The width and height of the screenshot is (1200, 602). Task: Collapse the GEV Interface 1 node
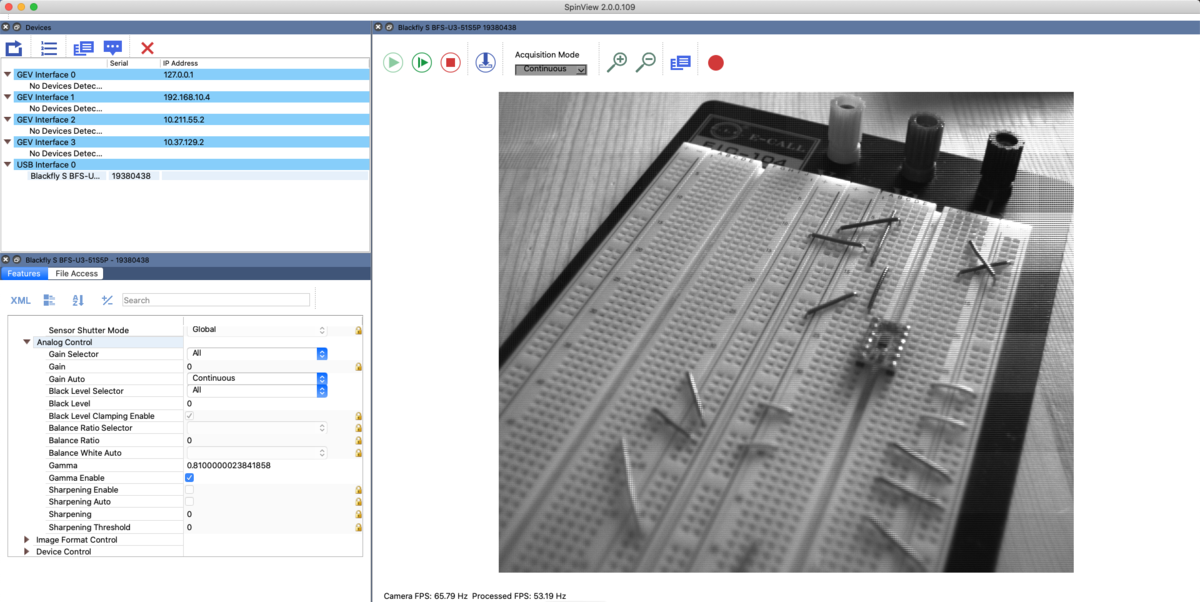tap(8, 97)
